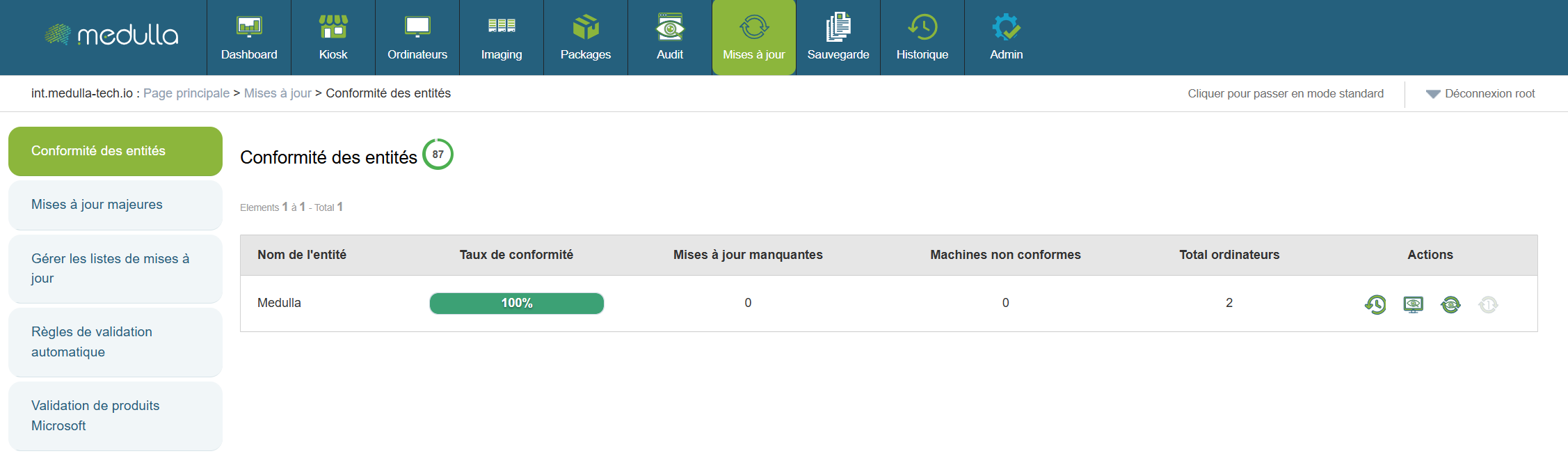Viewport: 1568px width, 456px height.
Task: Click the Mises à jour breadcrumb link
Action: click(x=278, y=93)
